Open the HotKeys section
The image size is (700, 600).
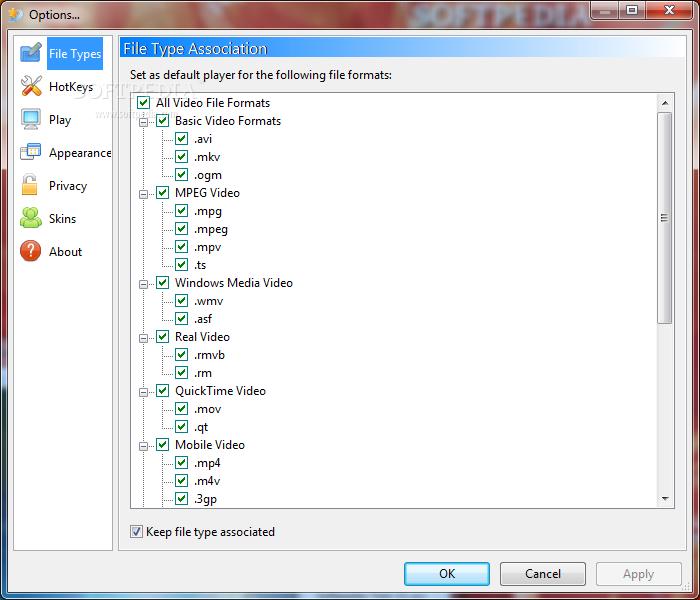coord(71,87)
